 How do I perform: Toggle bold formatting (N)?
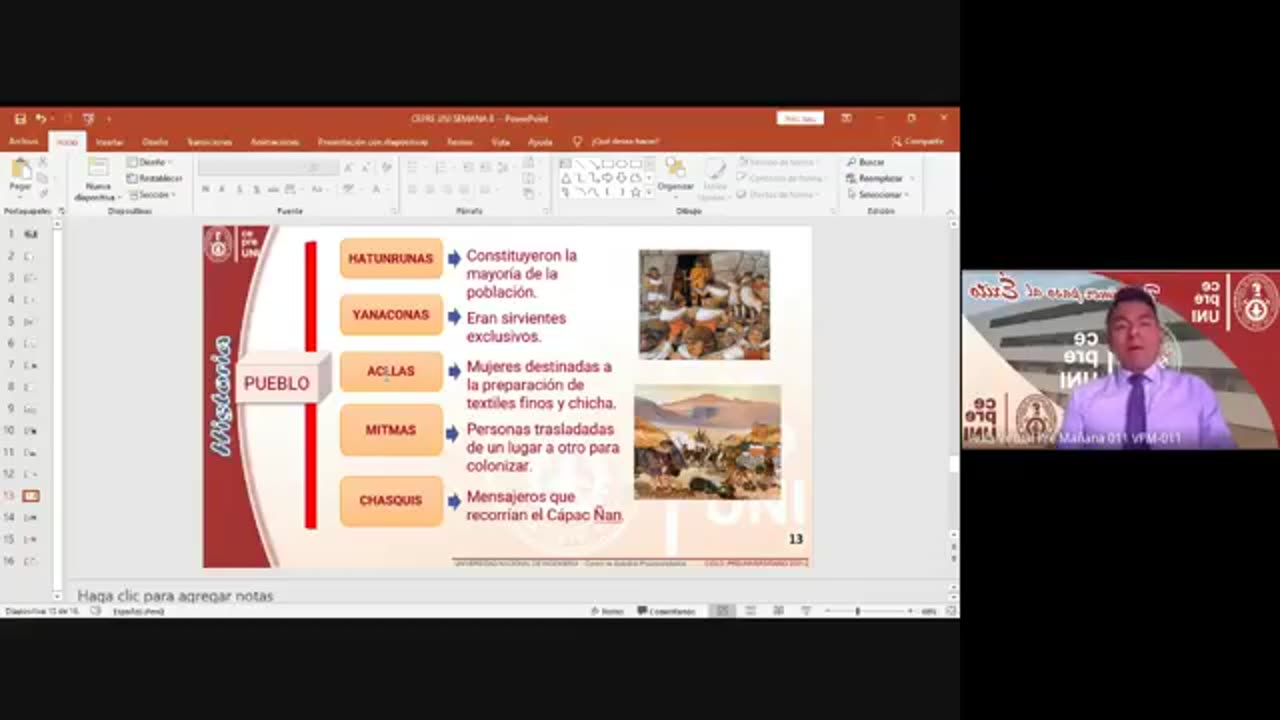coord(205,189)
